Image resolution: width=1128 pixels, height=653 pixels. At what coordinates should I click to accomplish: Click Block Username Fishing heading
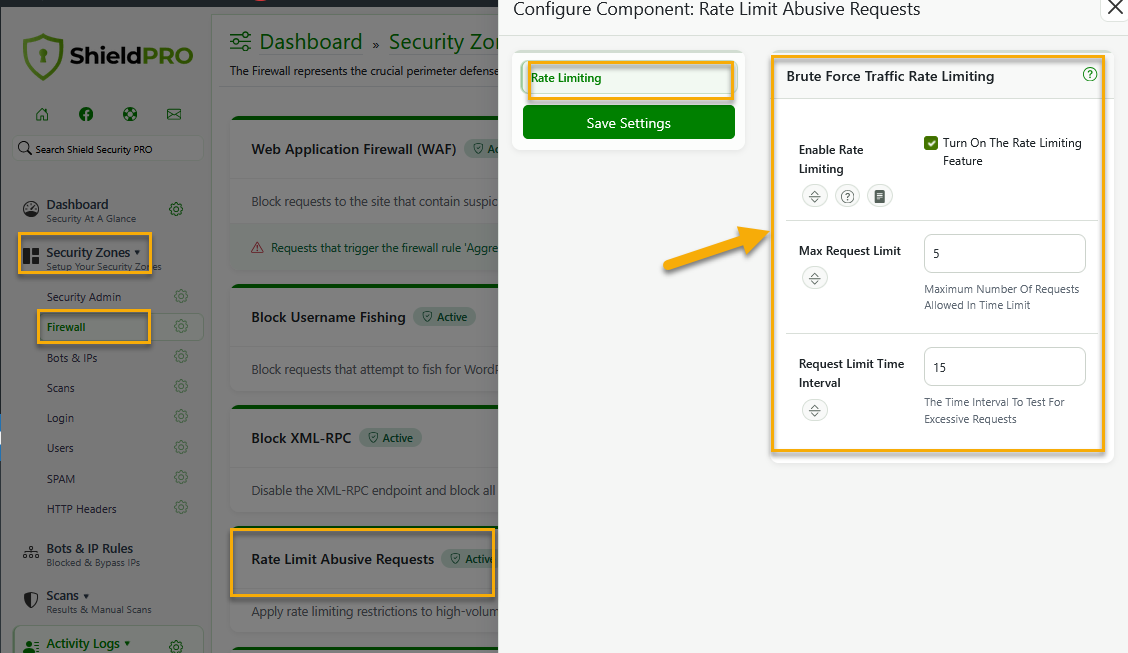pos(328,317)
